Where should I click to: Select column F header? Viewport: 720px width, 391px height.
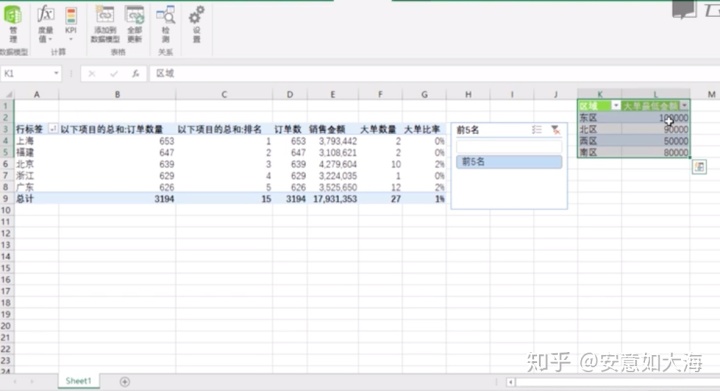click(x=380, y=95)
